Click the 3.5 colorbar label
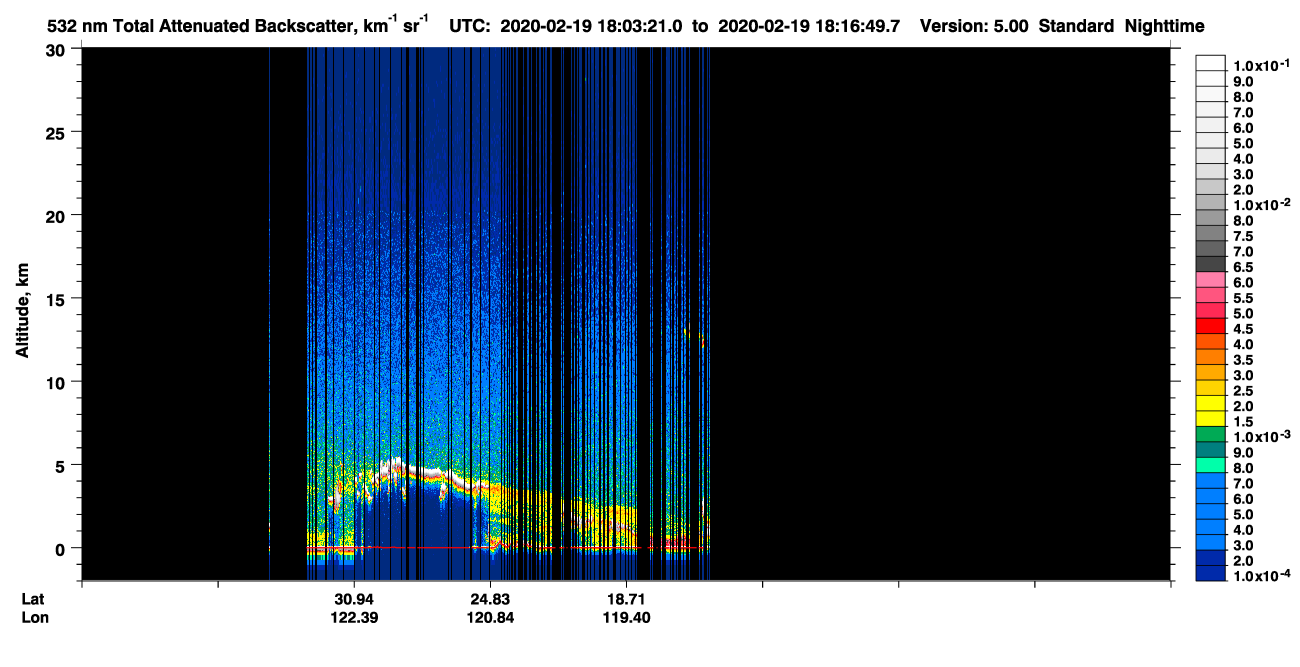 (1243, 359)
